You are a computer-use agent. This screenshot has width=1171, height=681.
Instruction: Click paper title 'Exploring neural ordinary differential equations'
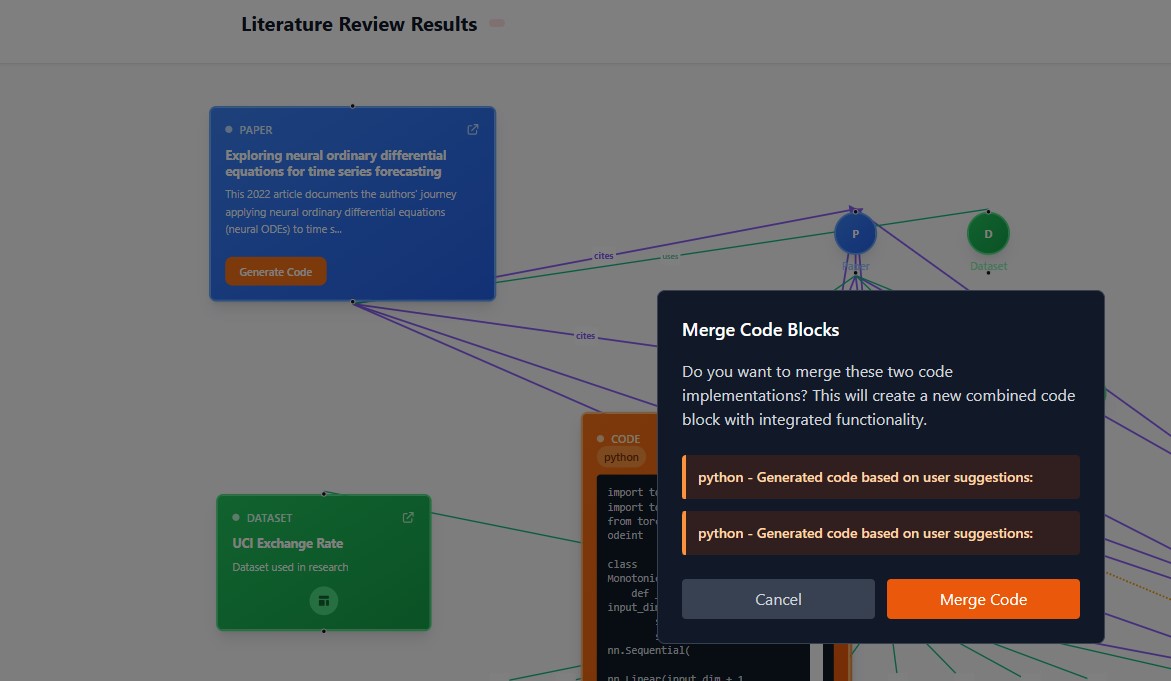[x=336, y=164]
